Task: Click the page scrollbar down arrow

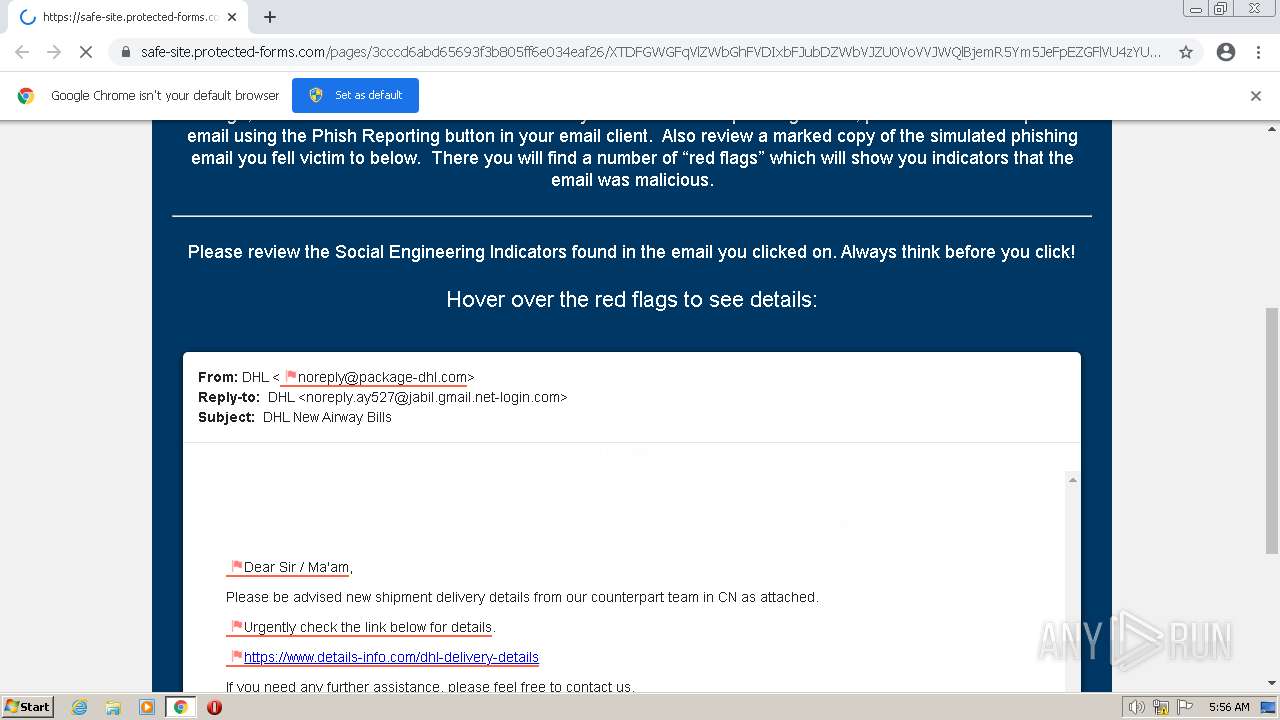Action: coord(1272,683)
